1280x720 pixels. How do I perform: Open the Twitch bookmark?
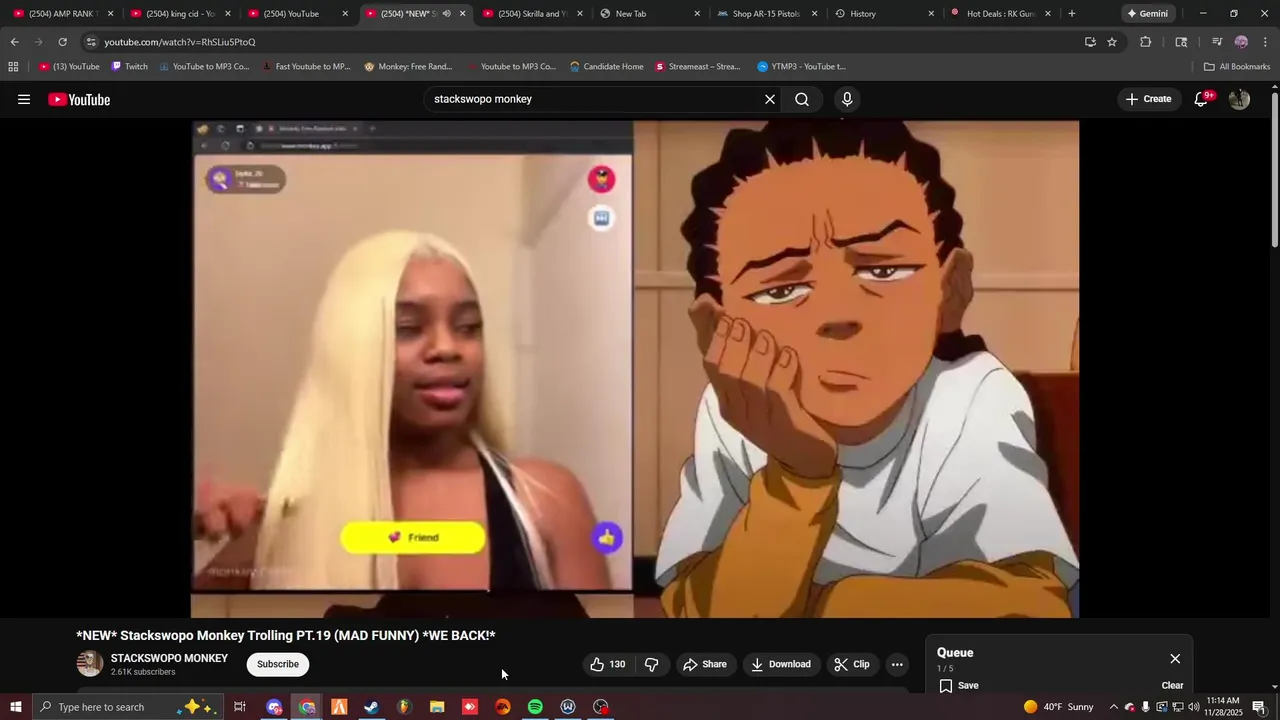tap(129, 67)
